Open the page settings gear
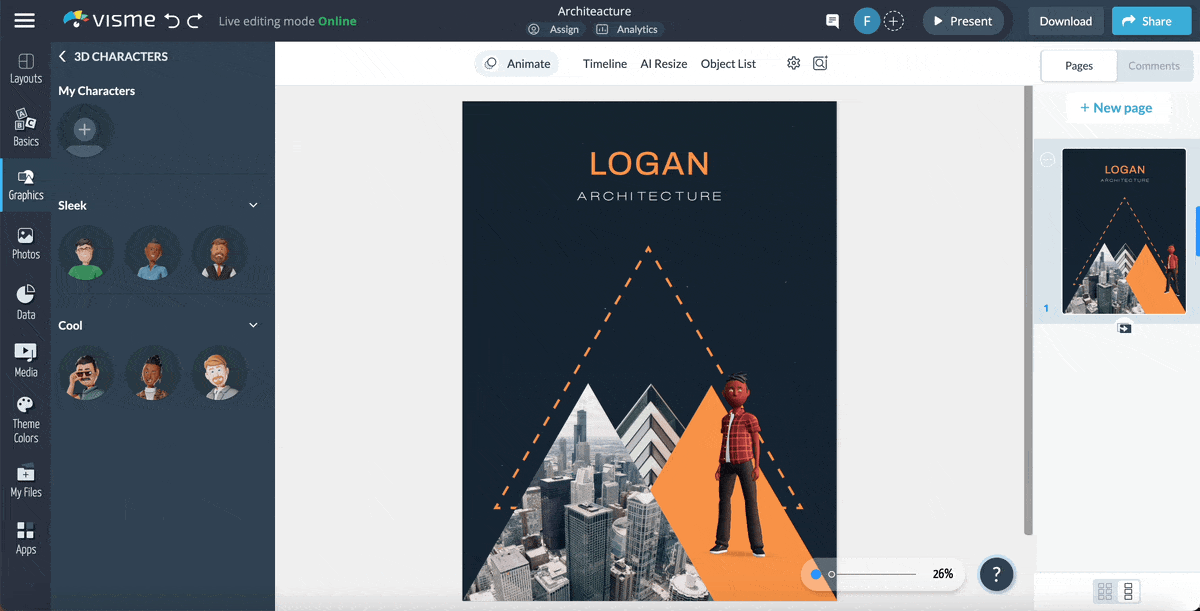 (793, 63)
